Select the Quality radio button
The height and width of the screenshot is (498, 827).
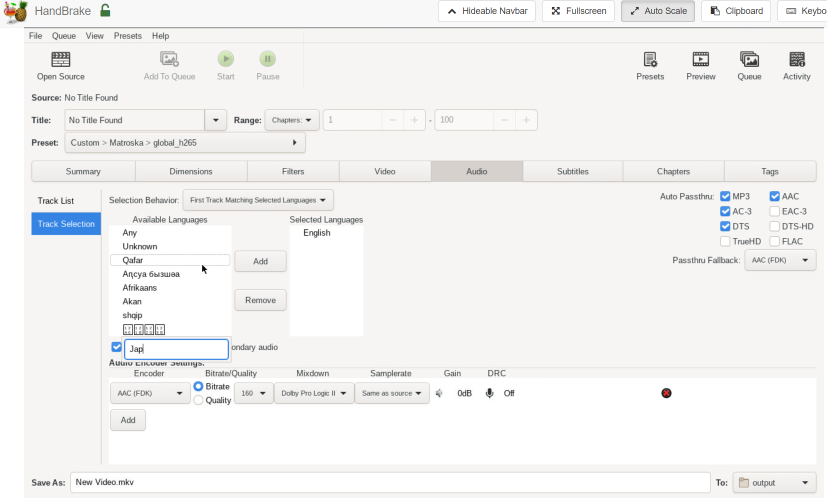pyautogui.click(x=198, y=400)
